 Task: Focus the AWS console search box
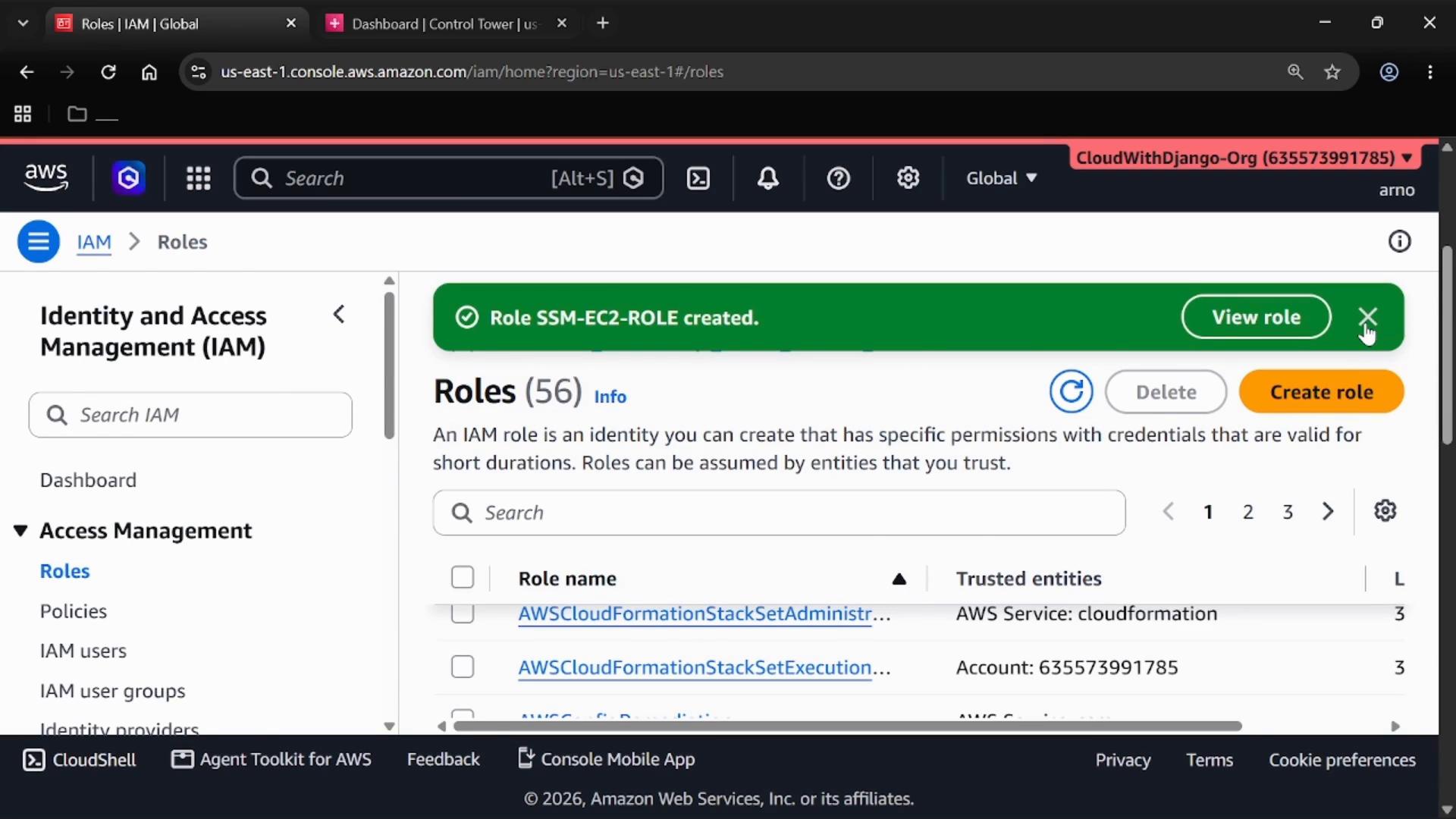tap(449, 178)
